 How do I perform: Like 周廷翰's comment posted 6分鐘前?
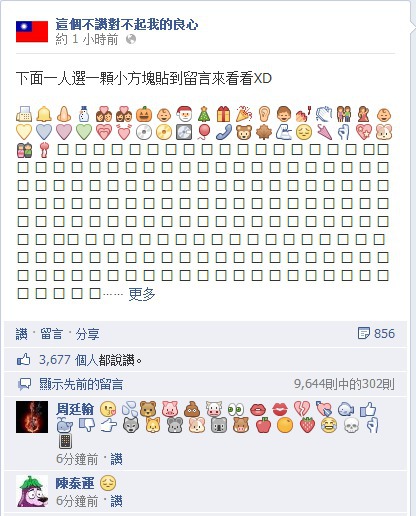click(116, 459)
